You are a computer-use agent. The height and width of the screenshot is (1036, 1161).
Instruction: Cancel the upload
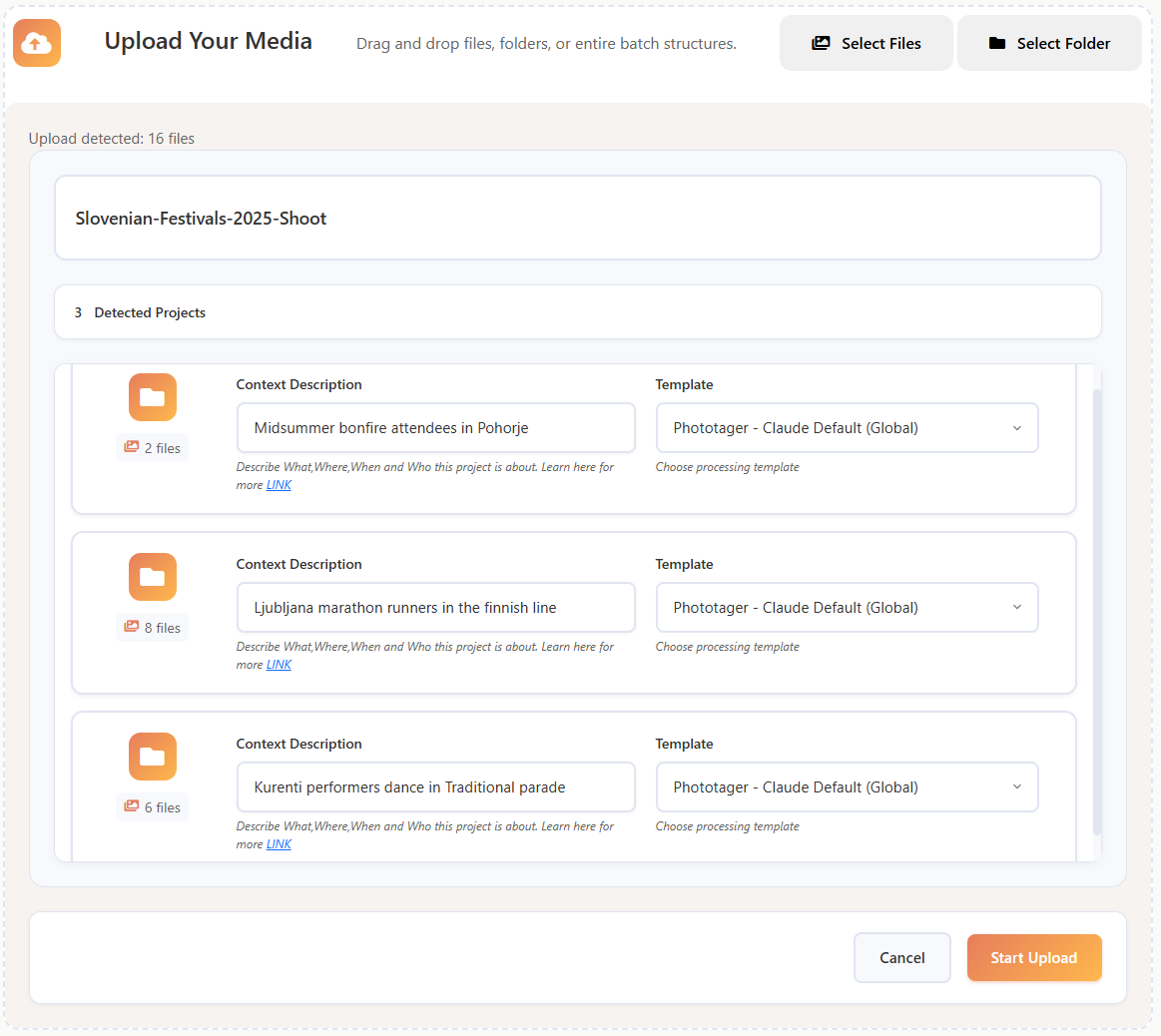901,957
